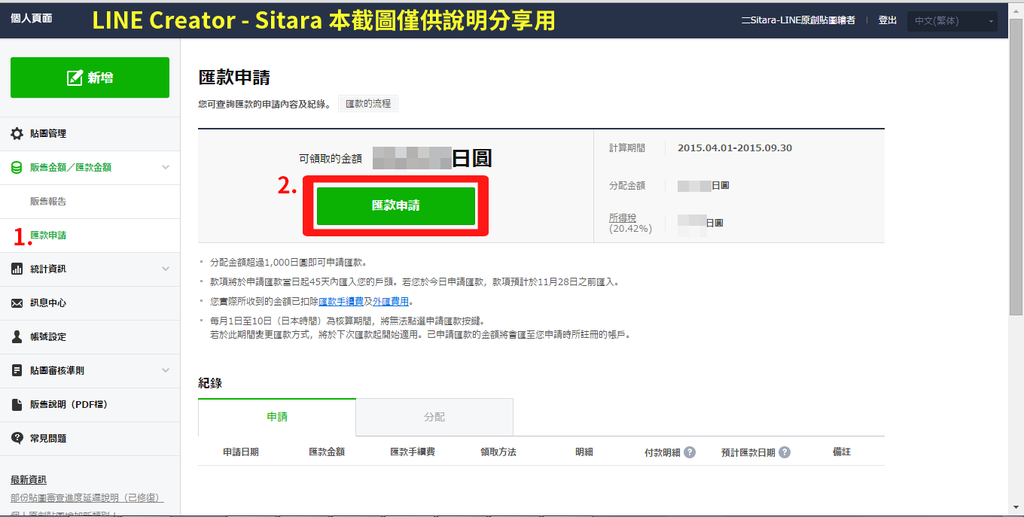Screen dimensions: 1024x517
Task: Open the 匯款手續費 link
Action: (341, 302)
